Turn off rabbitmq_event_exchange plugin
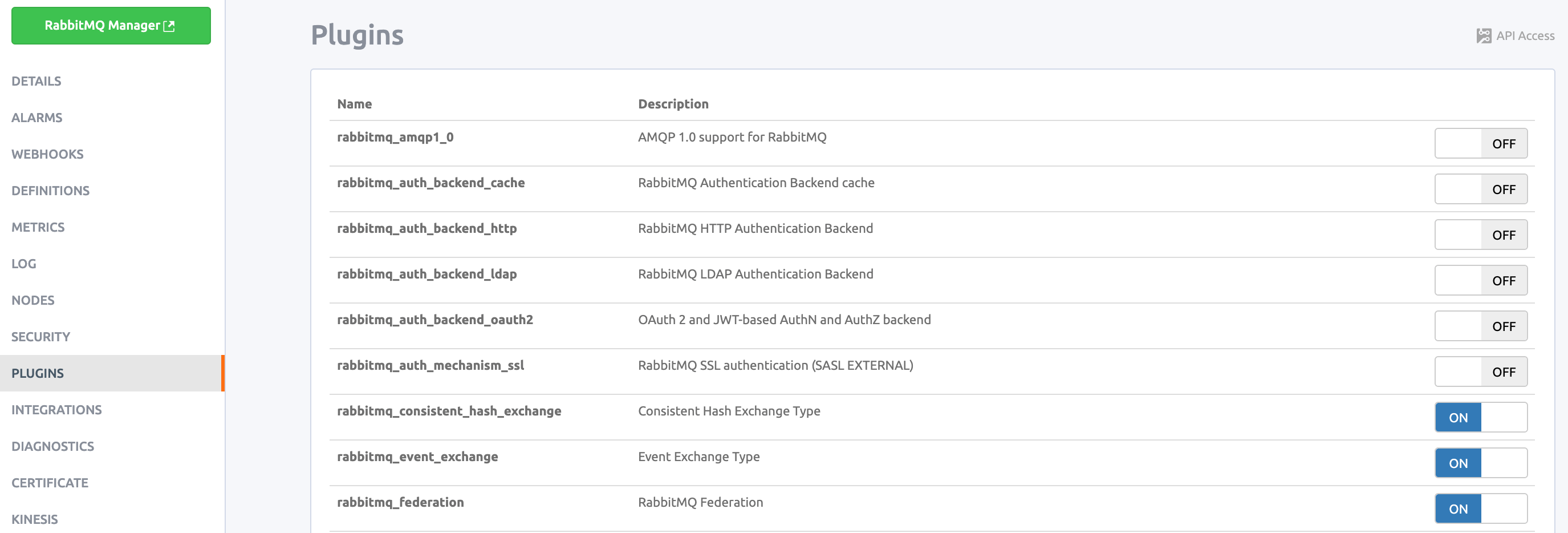1568x533 pixels. coord(1480,463)
